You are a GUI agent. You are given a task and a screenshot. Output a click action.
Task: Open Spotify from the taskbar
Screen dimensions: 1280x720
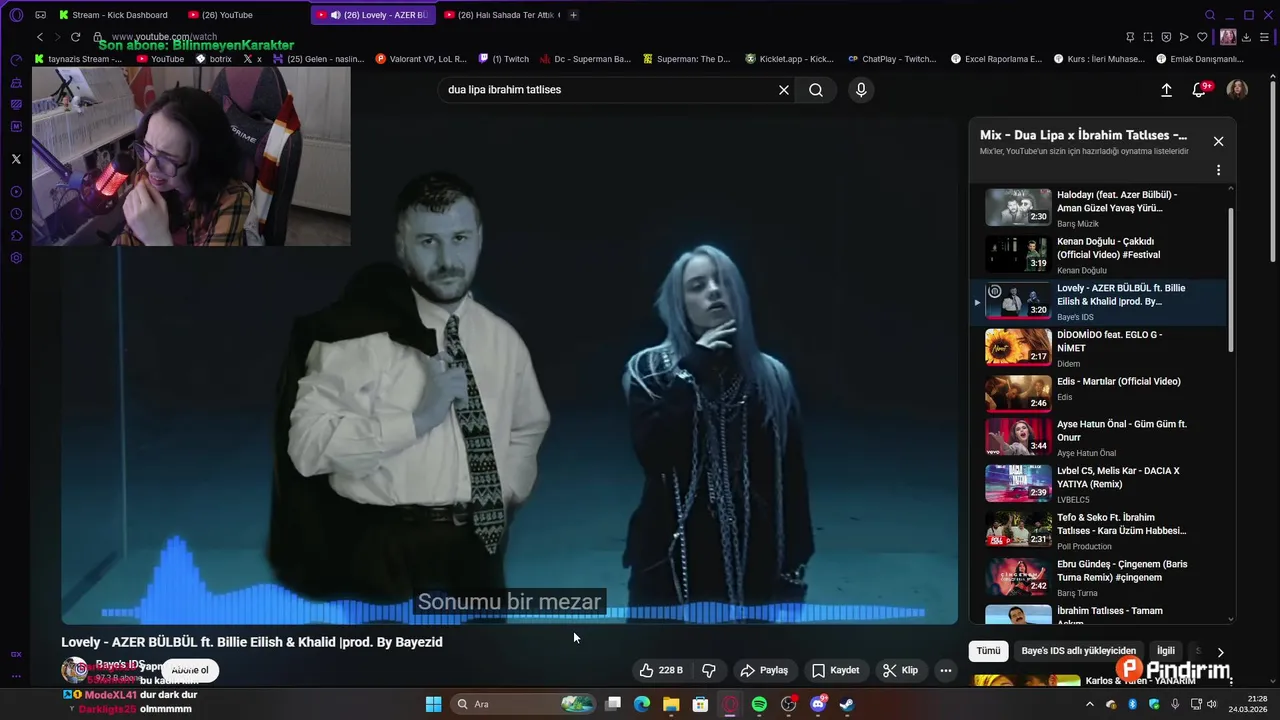pyautogui.click(x=759, y=704)
